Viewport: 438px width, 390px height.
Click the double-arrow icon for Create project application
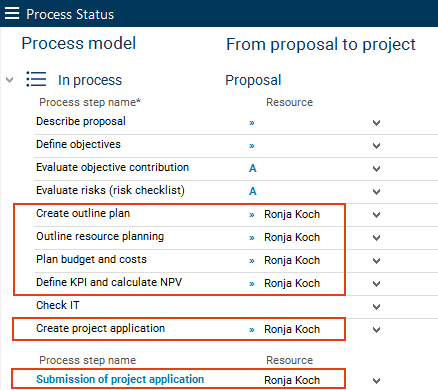(252, 330)
